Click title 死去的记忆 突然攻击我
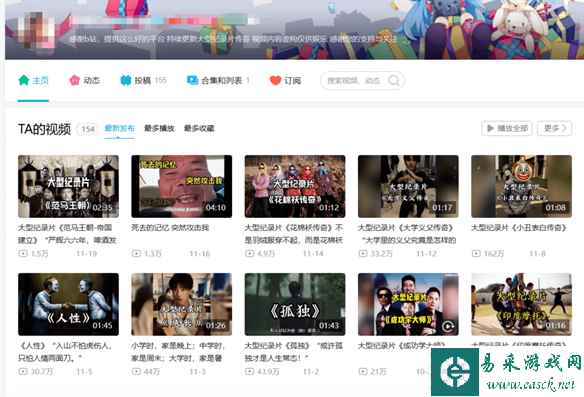Screen dimensions: 584x397 (x=170, y=228)
